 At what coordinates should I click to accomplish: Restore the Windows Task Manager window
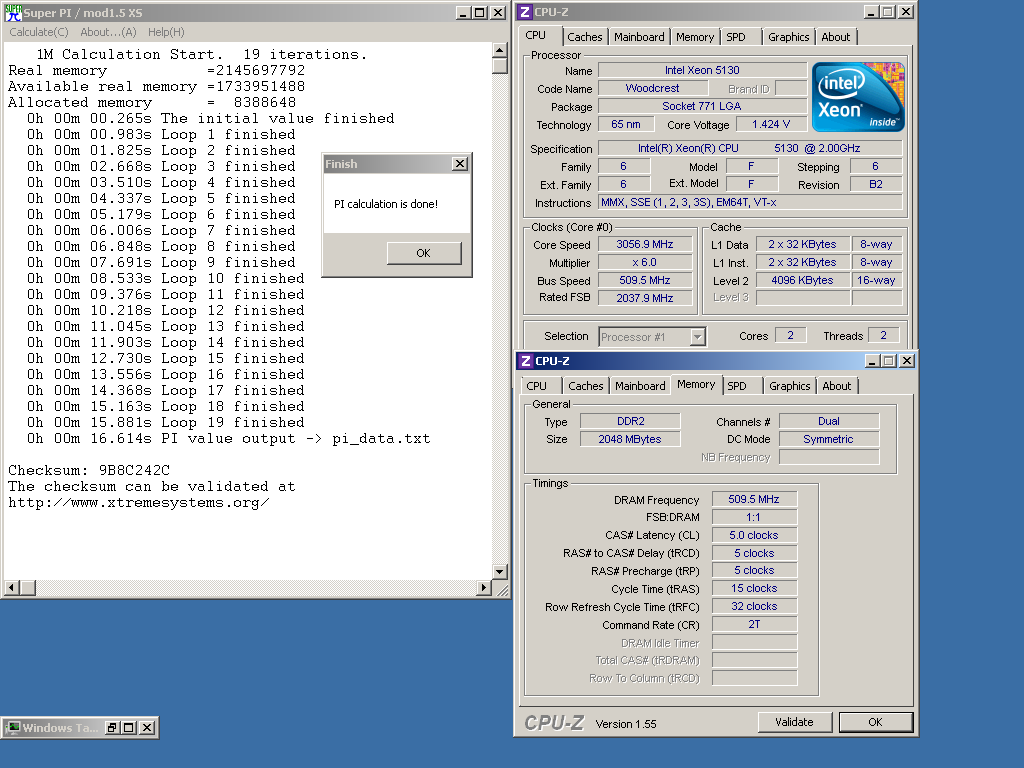tap(112, 728)
